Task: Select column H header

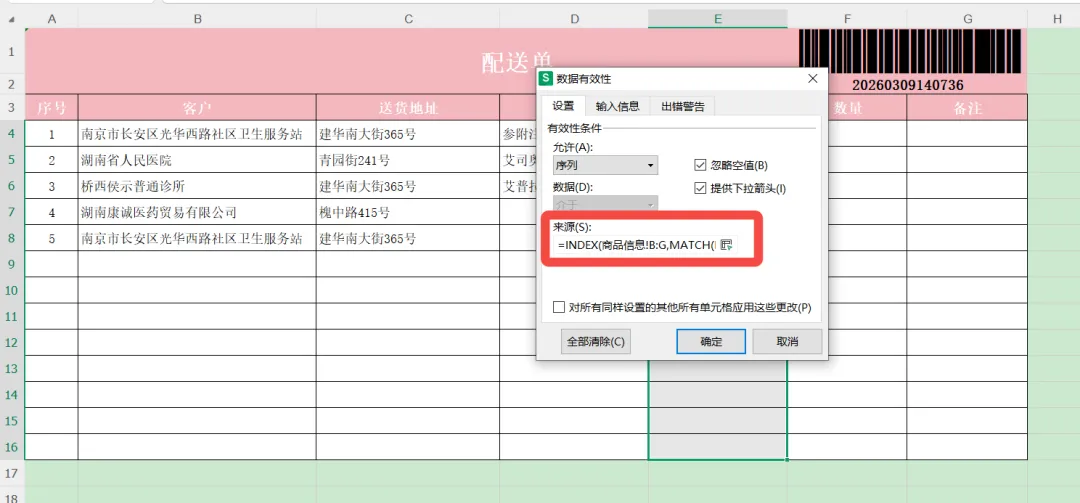Action: (x=1057, y=19)
